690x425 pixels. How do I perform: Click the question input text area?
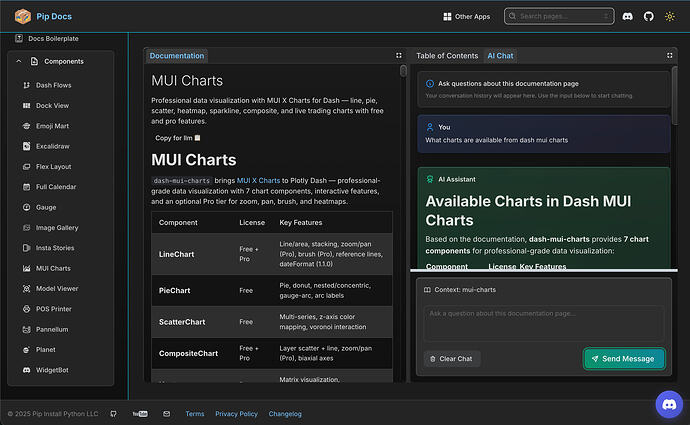click(x=544, y=323)
